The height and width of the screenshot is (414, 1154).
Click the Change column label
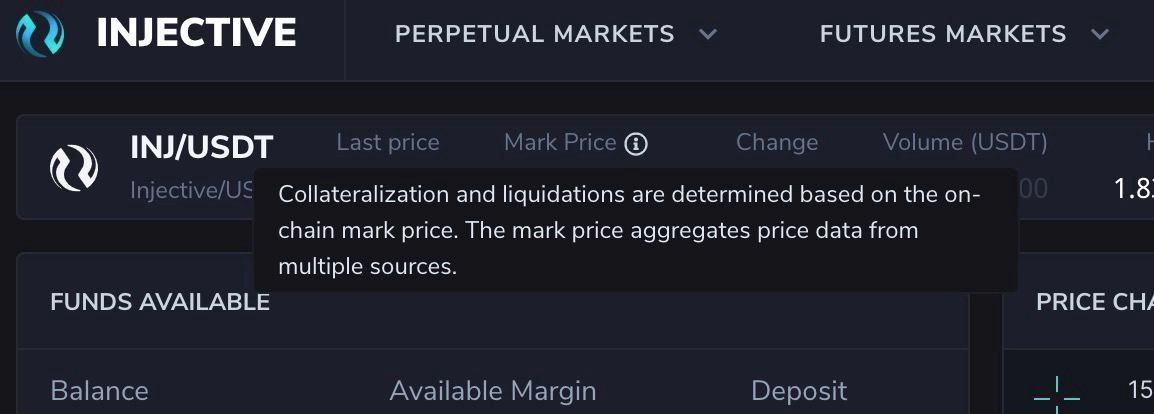777,143
